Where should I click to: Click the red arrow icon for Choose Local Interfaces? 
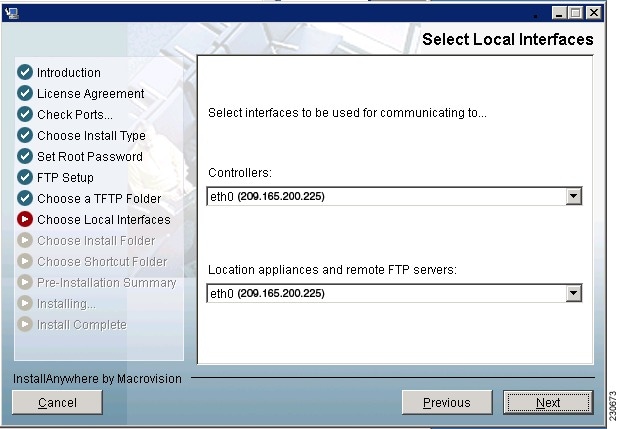[x=25, y=219]
